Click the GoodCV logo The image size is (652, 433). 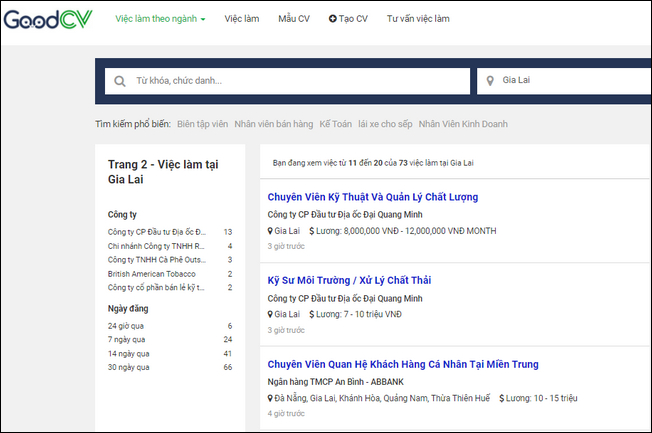pos(48,19)
